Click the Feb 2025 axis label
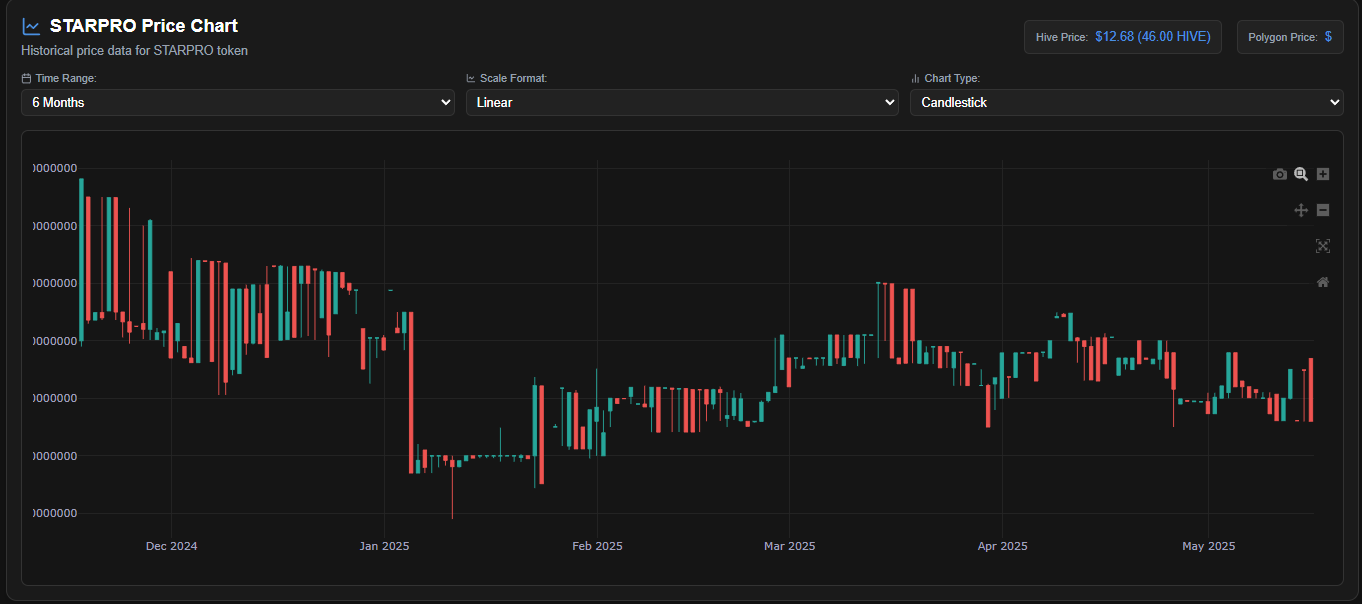Viewport: 1362px width, 604px height. [597, 546]
